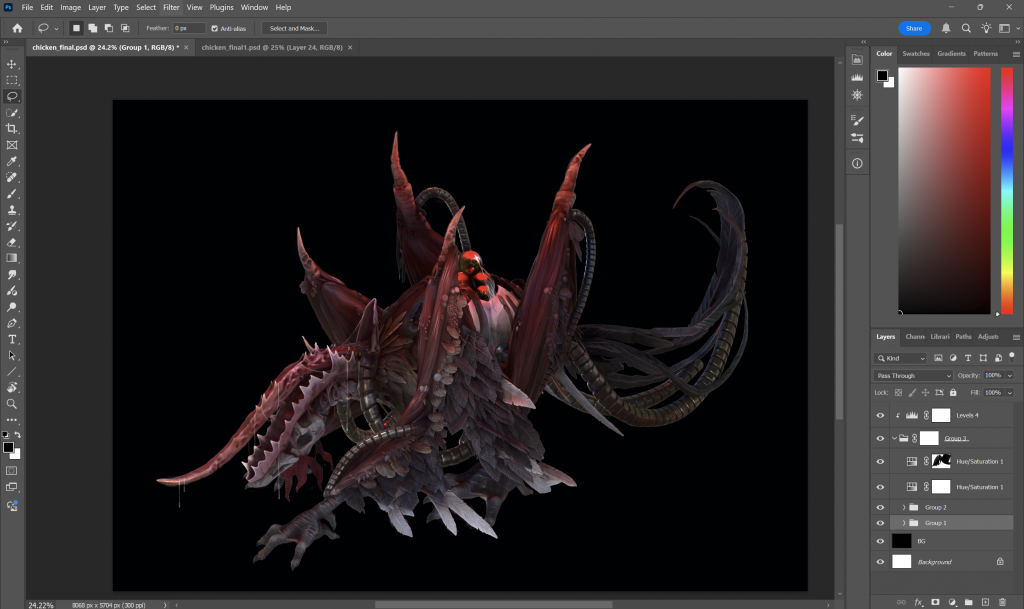Open the notifications bell
This screenshot has width=1024, height=609.
pyautogui.click(x=946, y=28)
